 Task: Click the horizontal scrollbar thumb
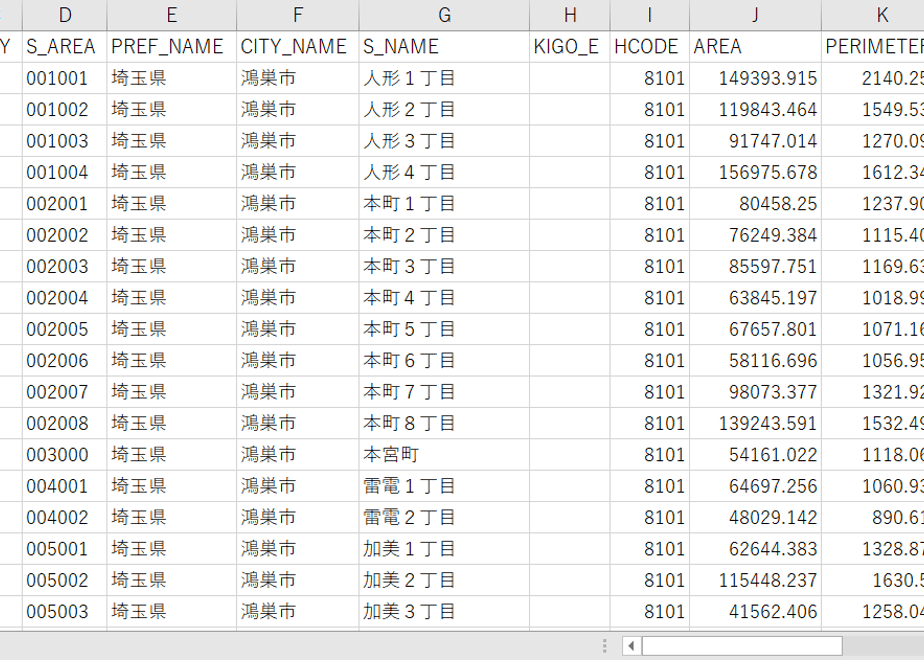click(742, 646)
